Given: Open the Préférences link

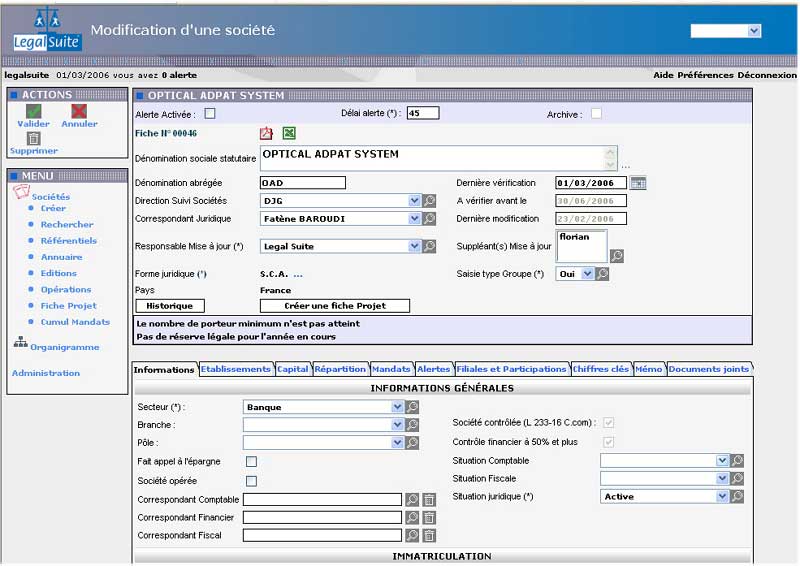Looking at the screenshot, I should tap(706, 75).
